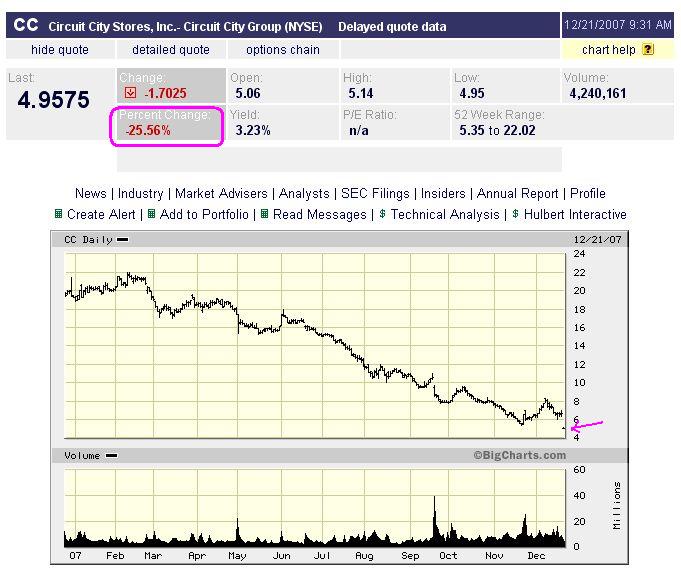Open the News link
Screen dimensions: 681x573
click(x=90, y=193)
